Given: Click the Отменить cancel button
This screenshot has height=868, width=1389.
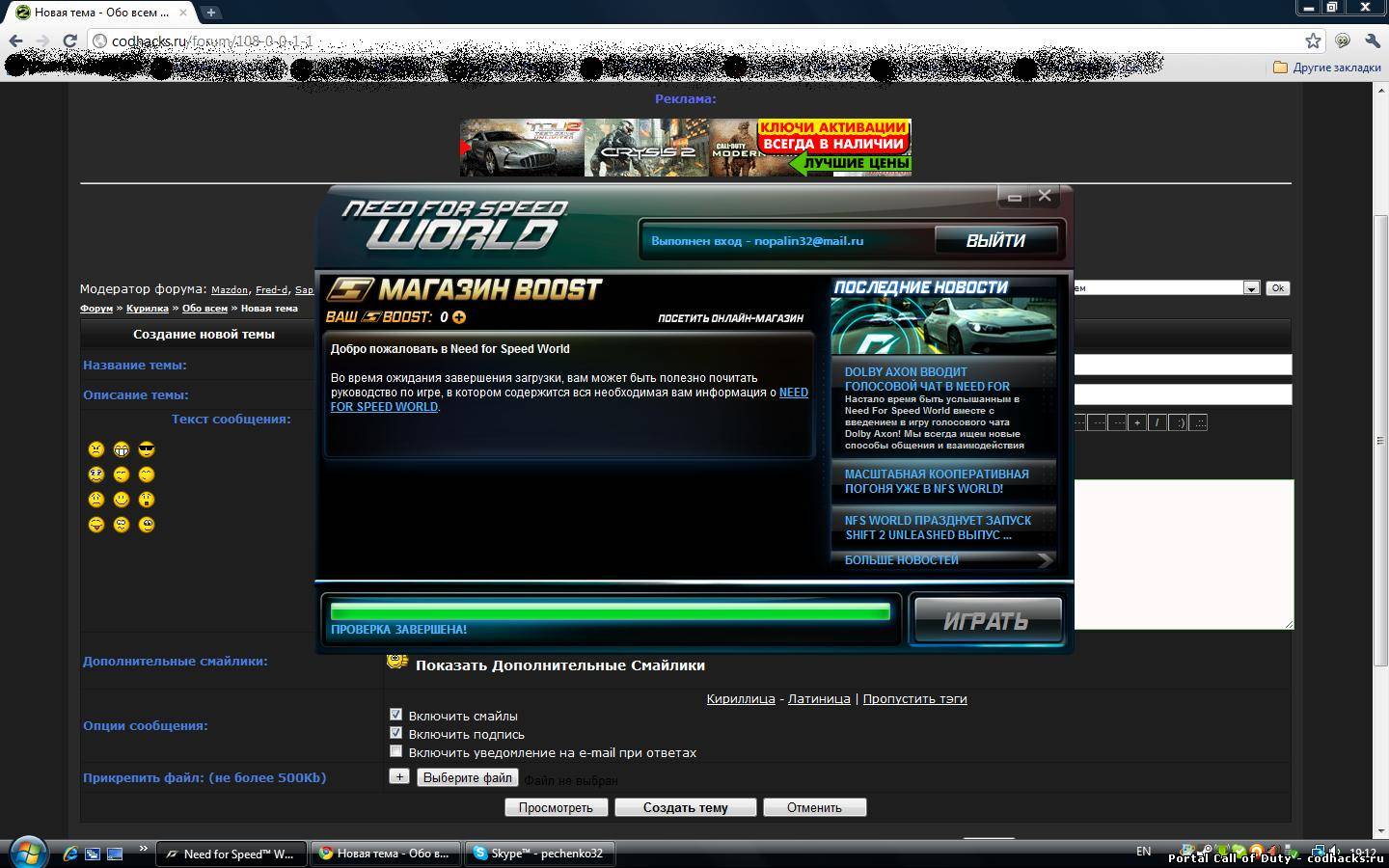Looking at the screenshot, I should 814,807.
